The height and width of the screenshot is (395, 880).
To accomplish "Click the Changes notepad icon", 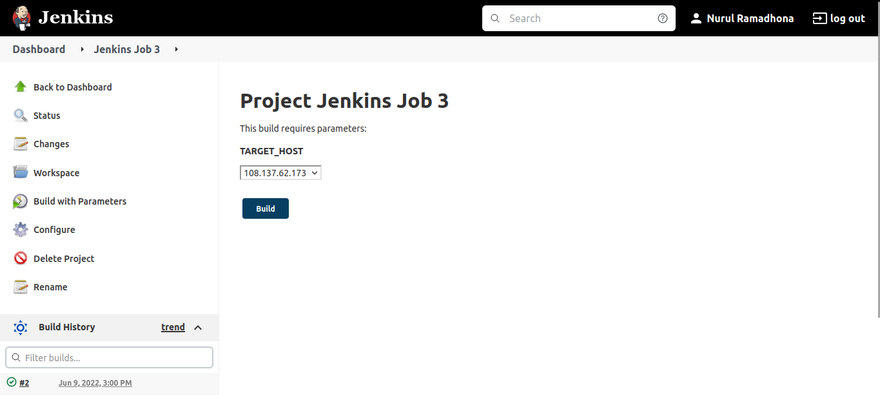I will tap(20, 144).
